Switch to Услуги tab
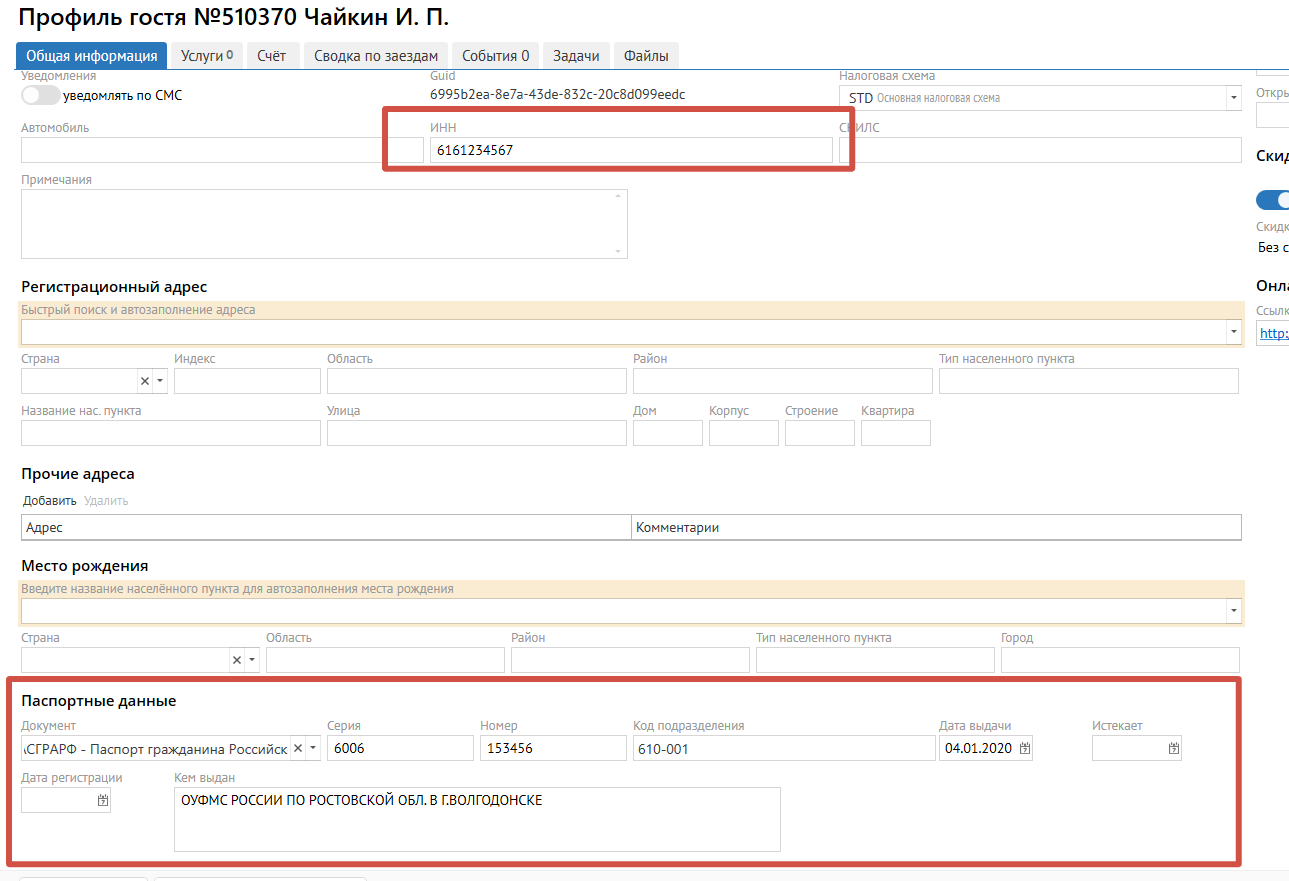The image size is (1289, 881). (207, 56)
